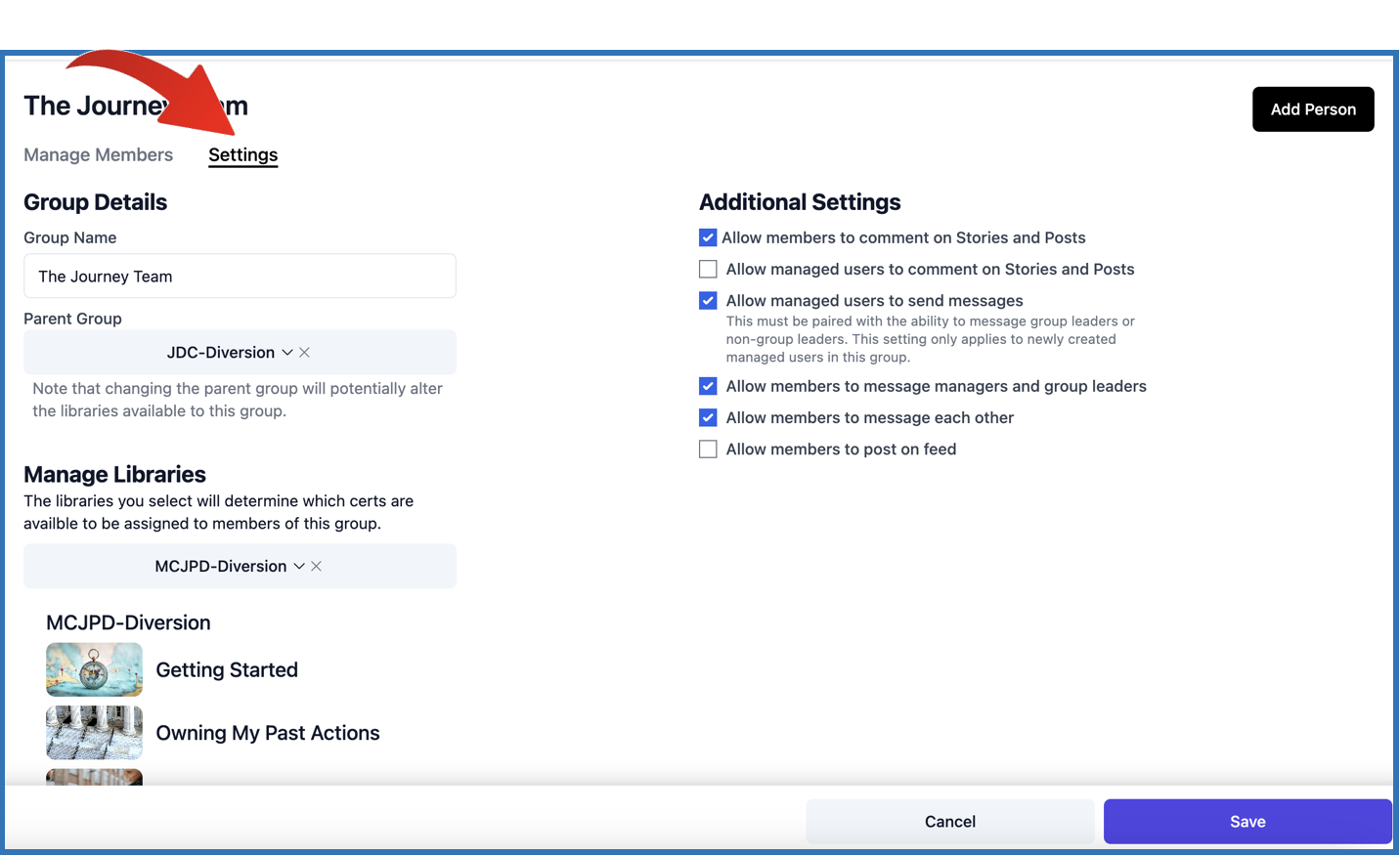Open the Getting Started library item
The height and width of the screenshot is (856, 1400).
click(227, 670)
